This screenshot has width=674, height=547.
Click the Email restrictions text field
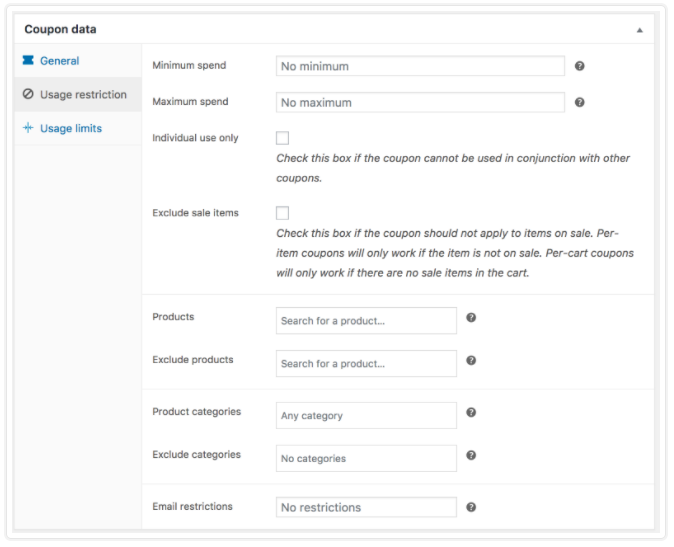tap(366, 507)
